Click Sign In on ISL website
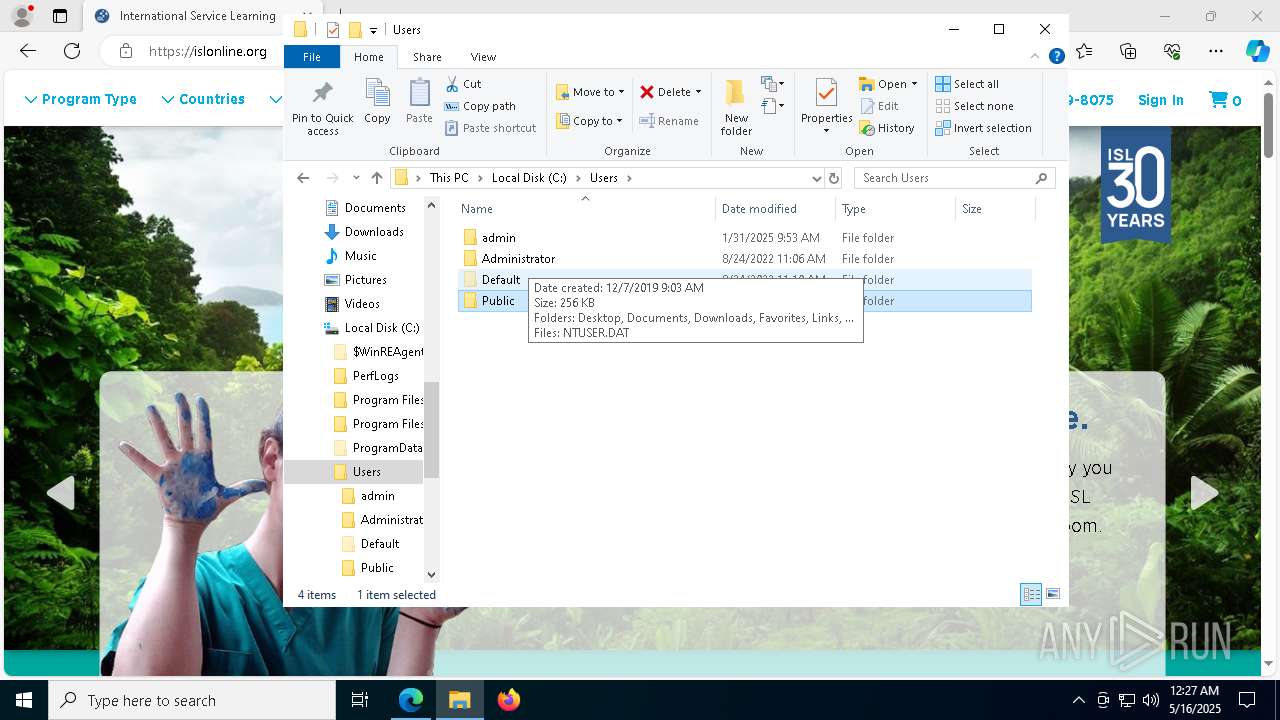 (x=1160, y=100)
